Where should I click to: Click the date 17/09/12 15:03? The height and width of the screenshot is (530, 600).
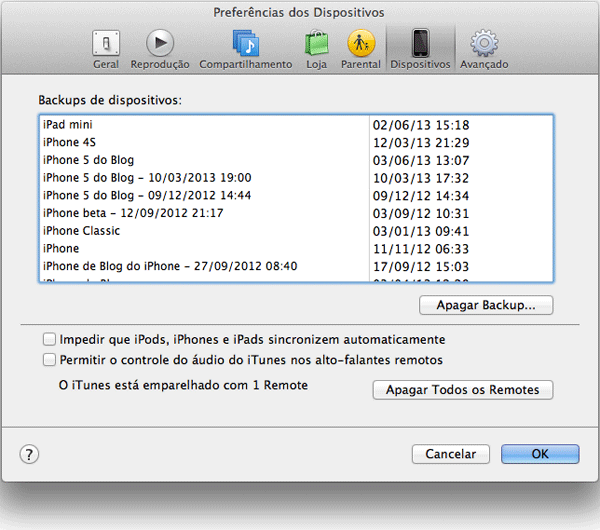tap(421, 266)
